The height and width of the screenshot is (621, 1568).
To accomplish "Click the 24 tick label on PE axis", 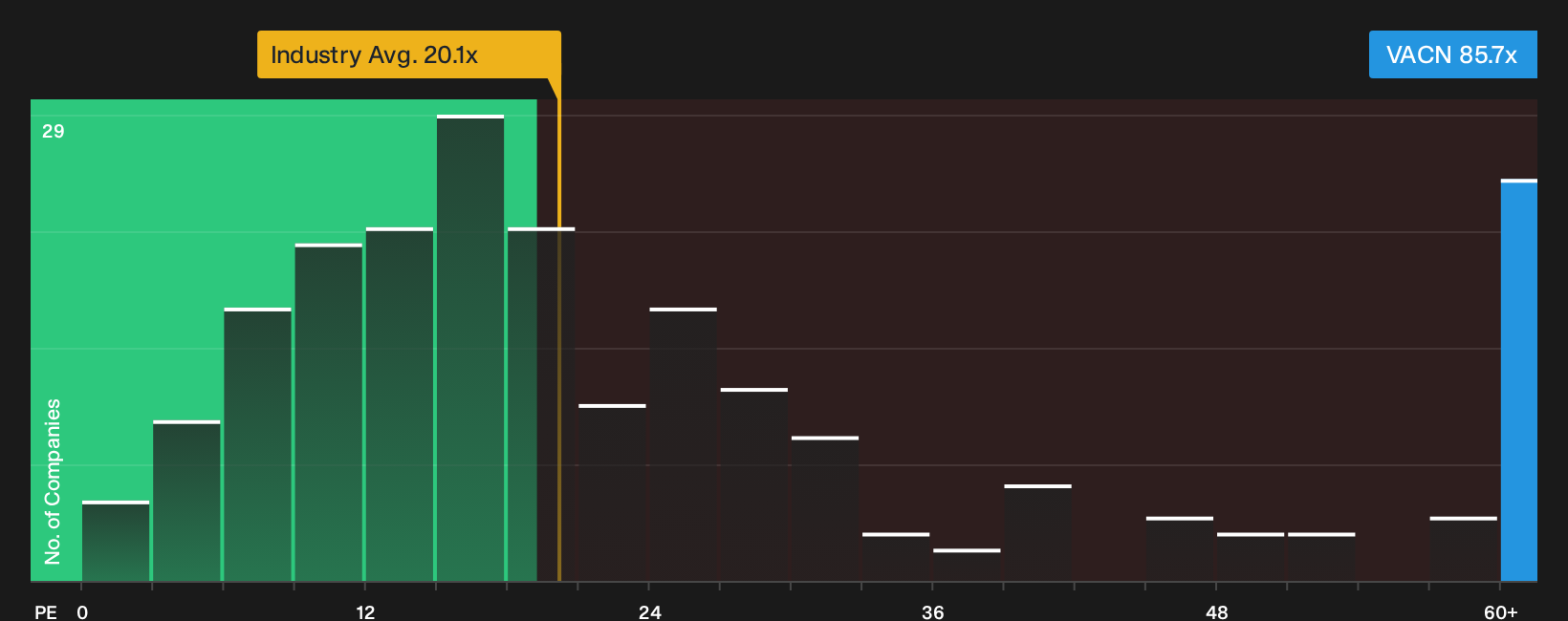I will tap(649, 612).
